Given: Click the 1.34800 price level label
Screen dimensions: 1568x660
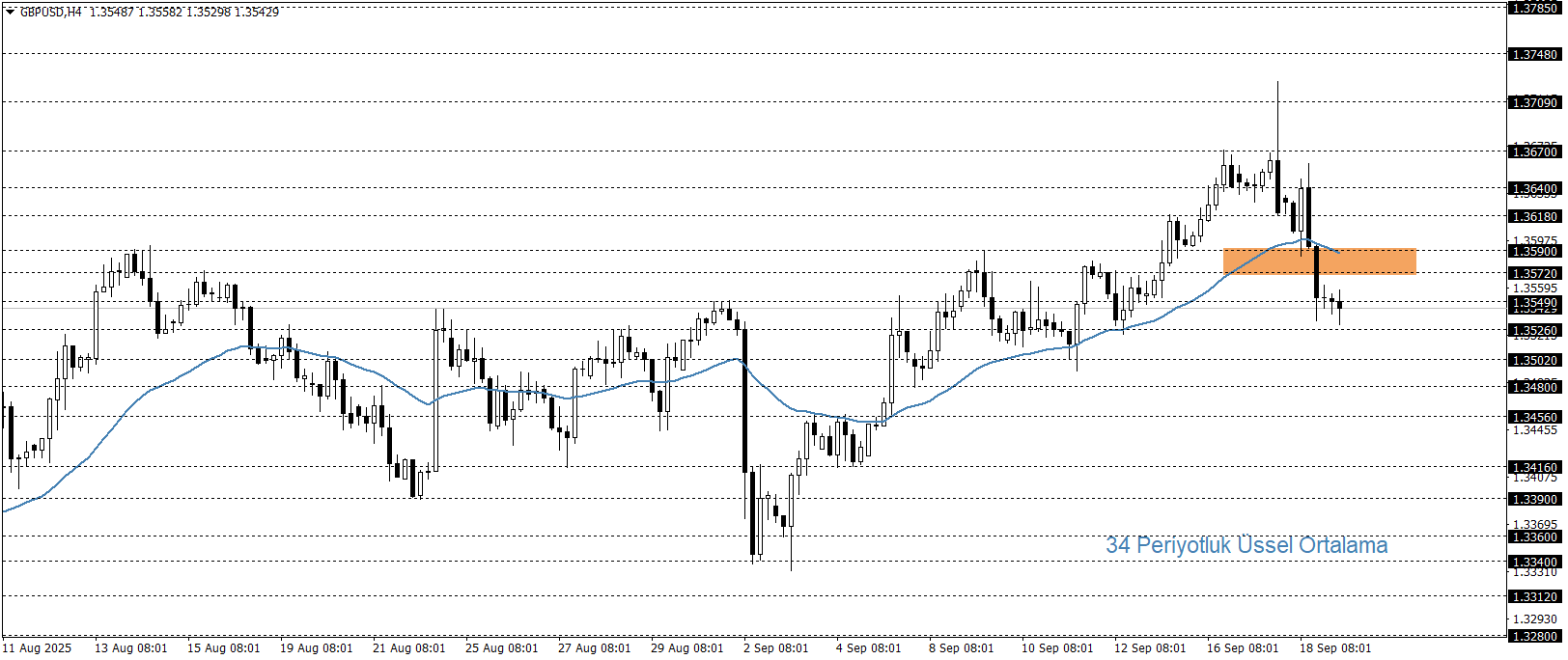Looking at the screenshot, I should (x=1534, y=387).
